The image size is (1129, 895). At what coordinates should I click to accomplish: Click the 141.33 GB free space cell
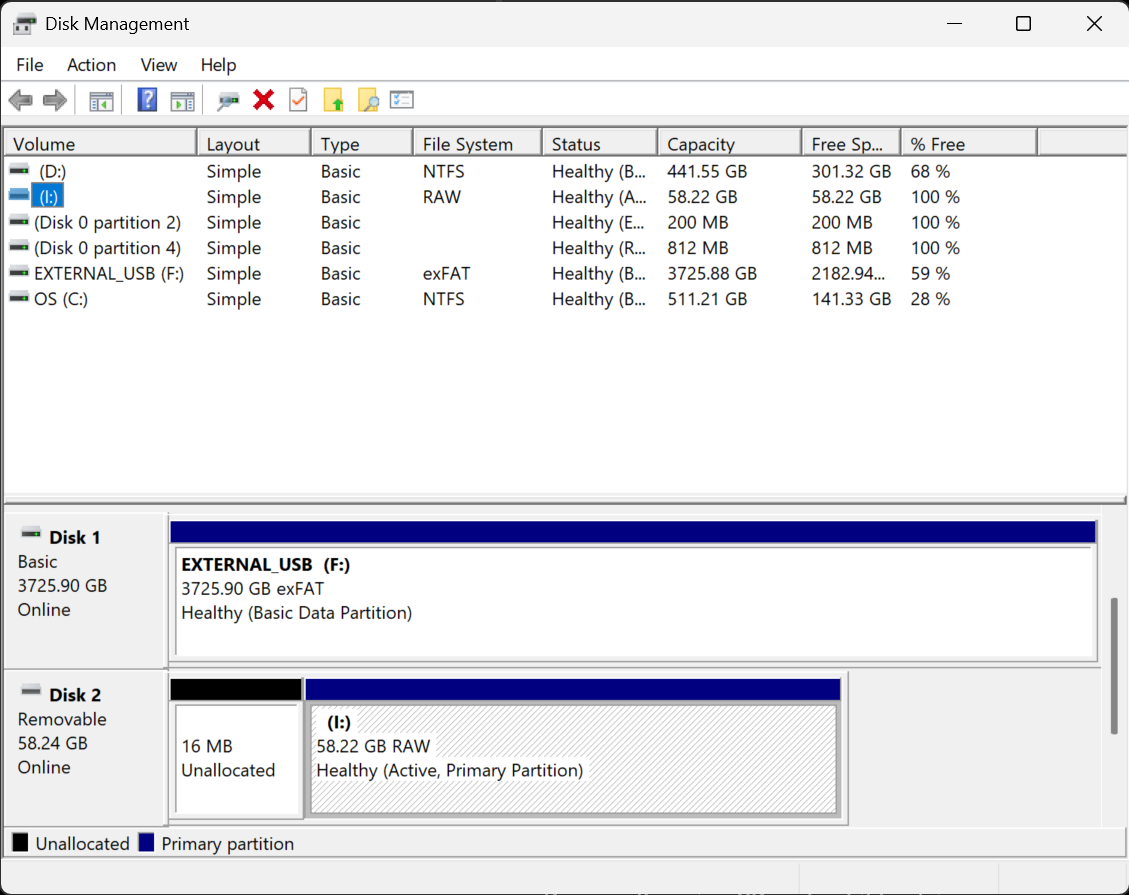[x=851, y=299]
